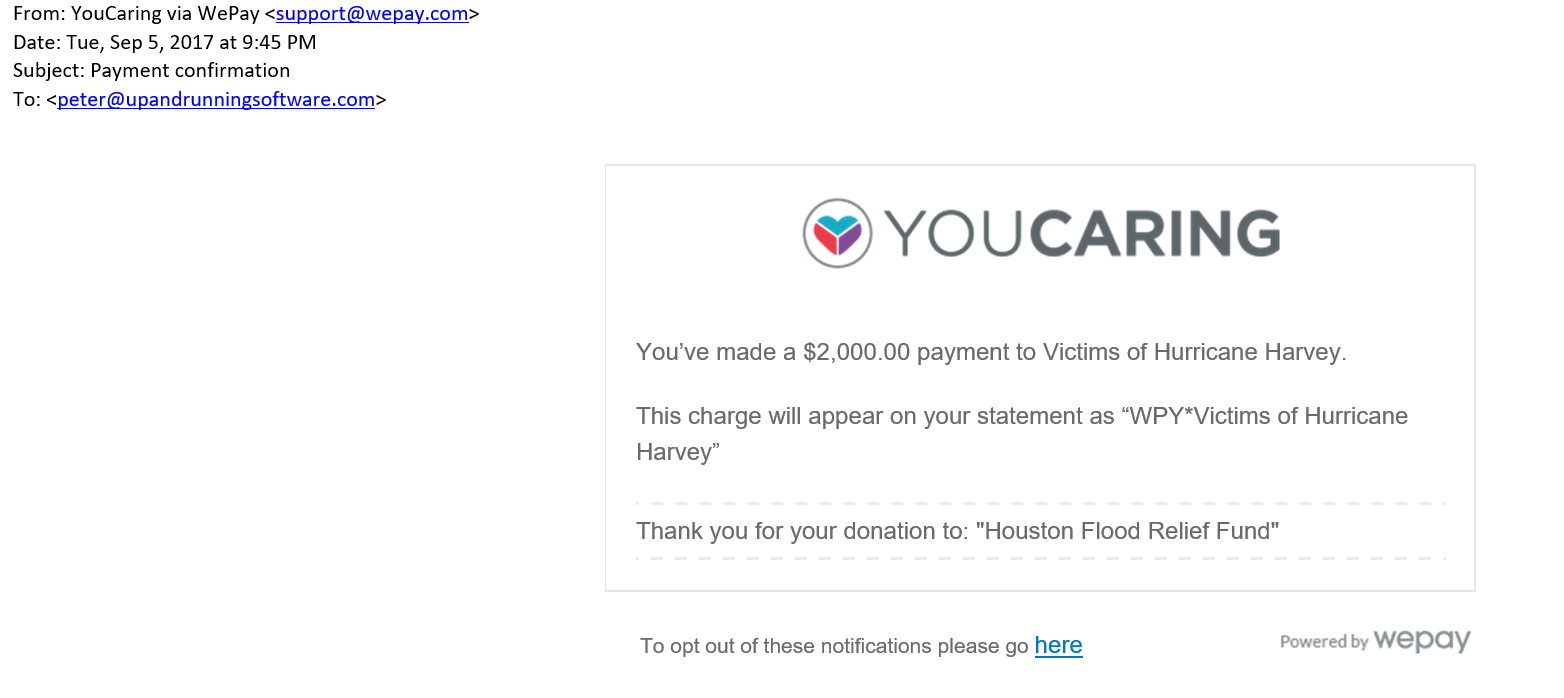This screenshot has height=698, width=1564.
Task: Click the dashed divider above the thank-you line
Action: pyautogui.click(x=1040, y=503)
